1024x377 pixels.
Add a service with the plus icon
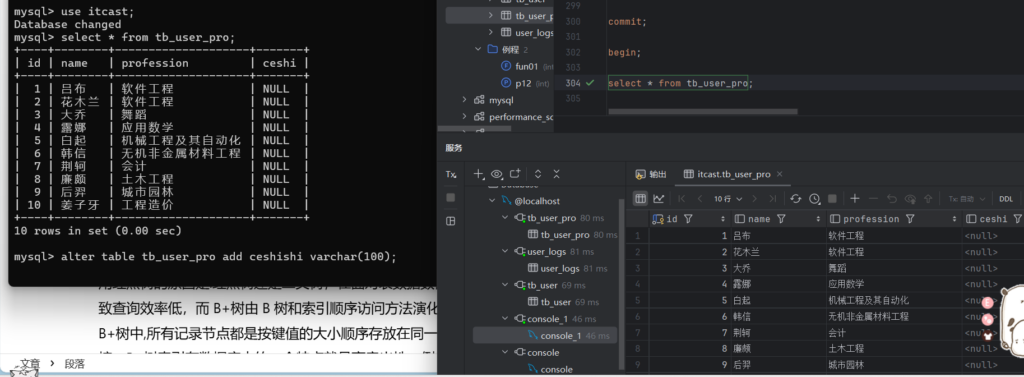pyautogui.click(x=479, y=174)
